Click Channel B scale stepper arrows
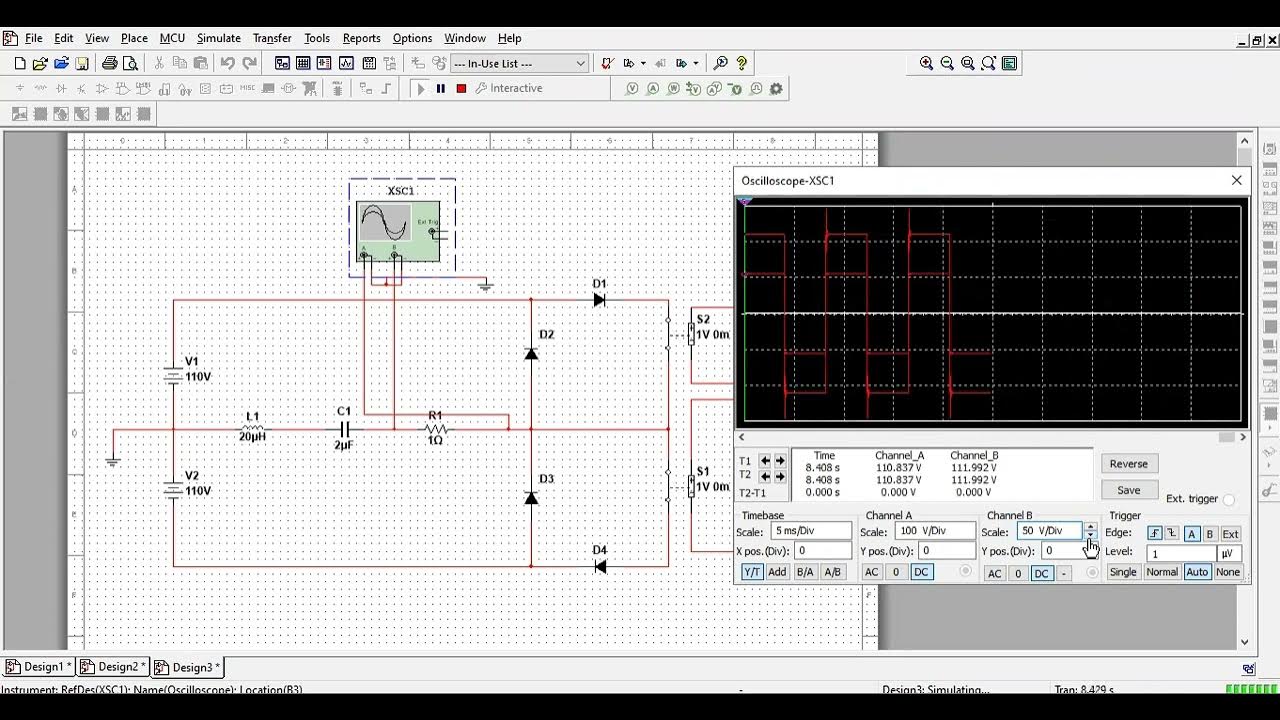This screenshot has height=720, width=1280. pyautogui.click(x=1090, y=531)
